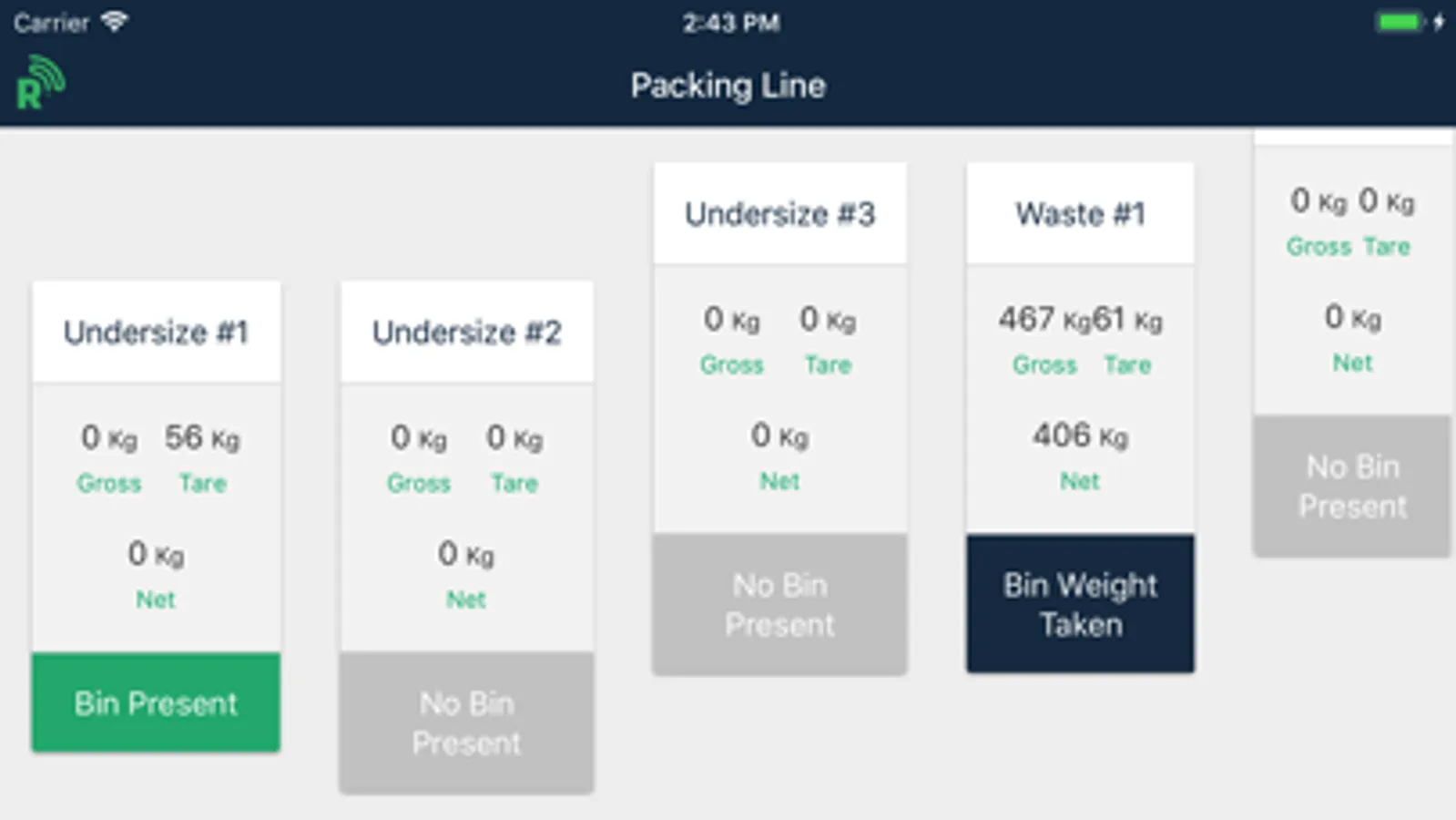Viewport: 1456px width, 820px height.
Task: Tap the Net label in Undersize #2
Action: click(x=466, y=600)
